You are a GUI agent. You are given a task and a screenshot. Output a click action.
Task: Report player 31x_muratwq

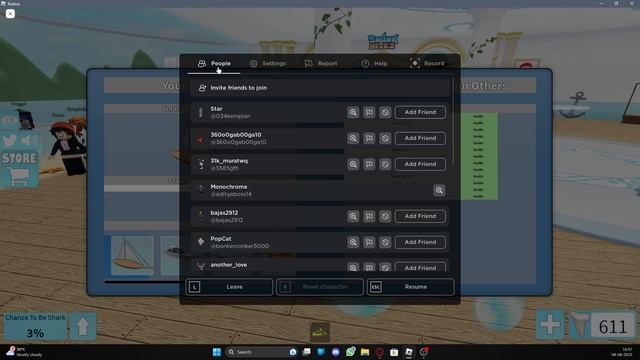(x=369, y=164)
